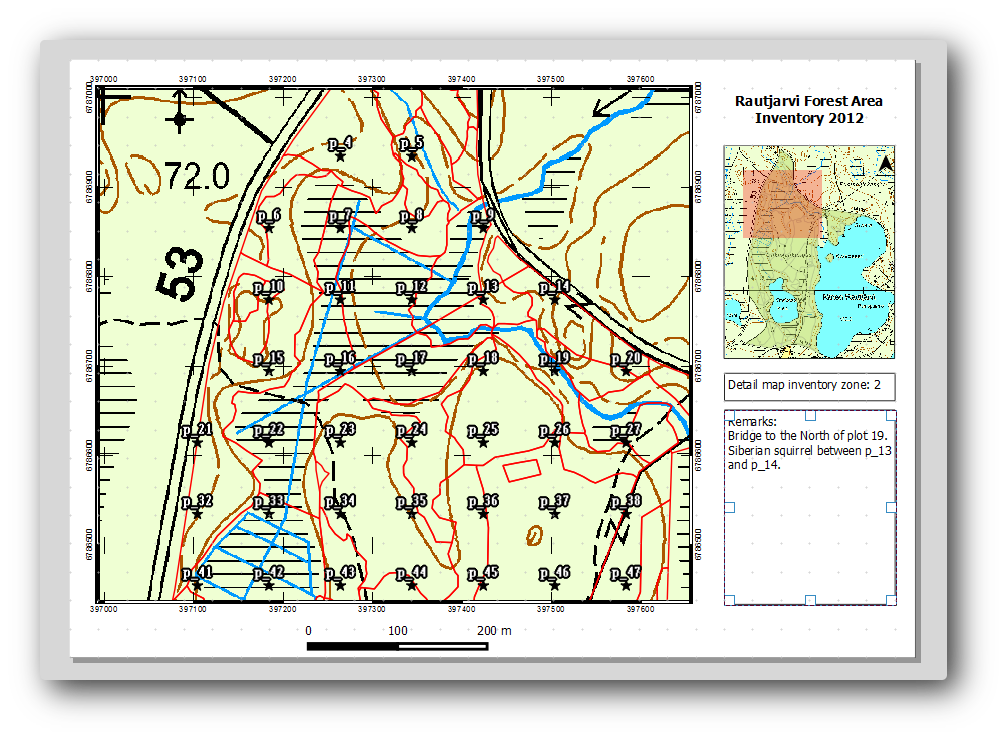Click right-middle resize handle of the remarks box

(x=892, y=507)
